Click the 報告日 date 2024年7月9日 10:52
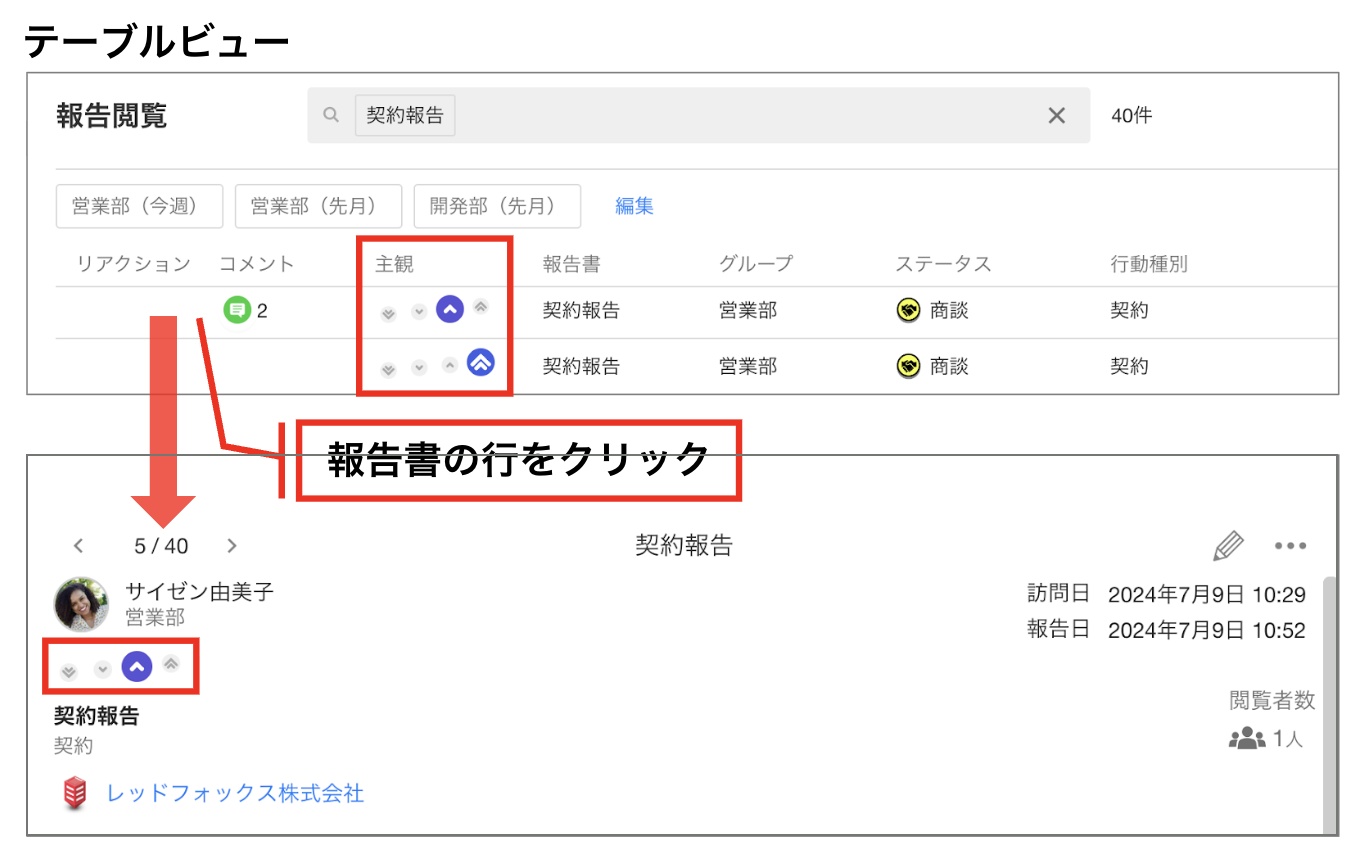 (1206, 630)
